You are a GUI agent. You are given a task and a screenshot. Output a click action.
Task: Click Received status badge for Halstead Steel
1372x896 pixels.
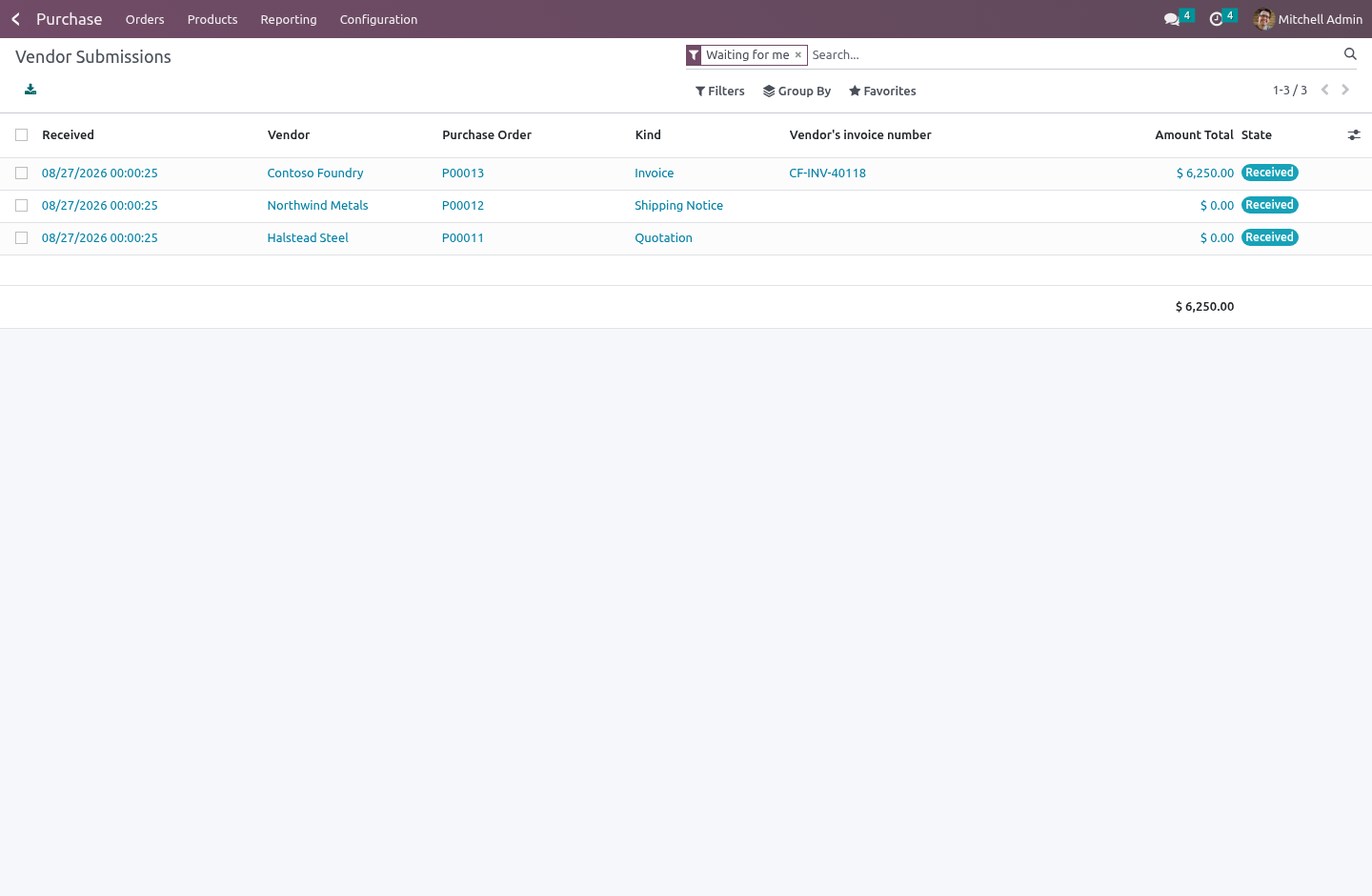click(1270, 237)
